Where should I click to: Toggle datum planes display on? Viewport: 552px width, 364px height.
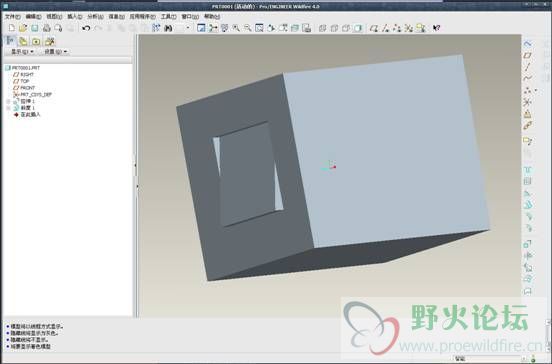click(374, 28)
